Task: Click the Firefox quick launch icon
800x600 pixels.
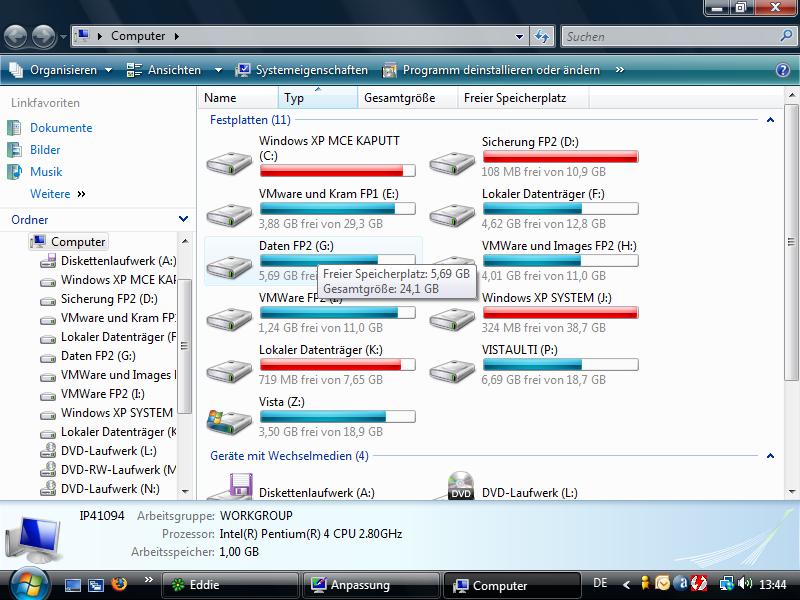Action: pos(120,585)
